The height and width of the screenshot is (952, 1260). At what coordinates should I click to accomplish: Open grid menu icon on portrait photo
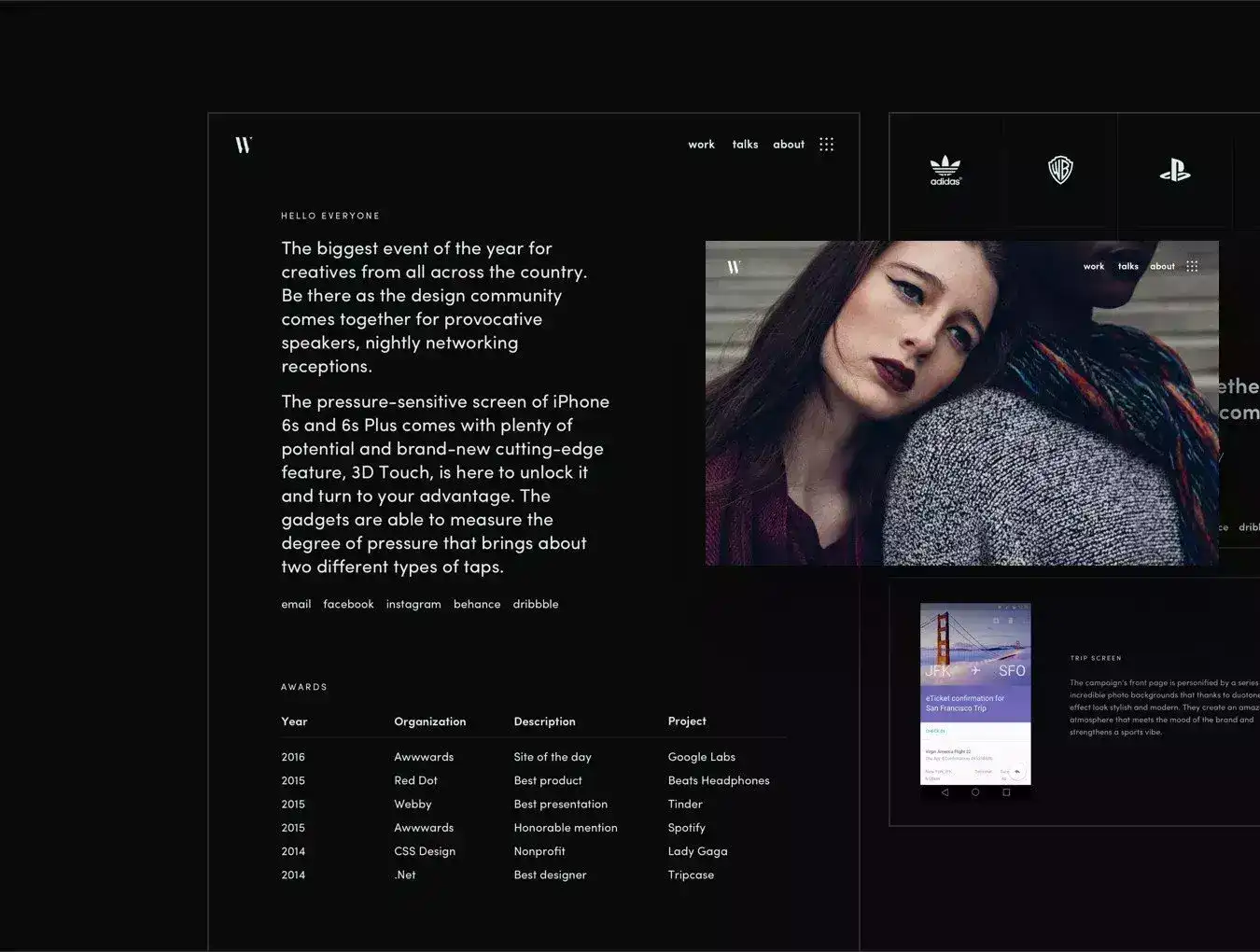pyautogui.click(x=1192, y=267)
